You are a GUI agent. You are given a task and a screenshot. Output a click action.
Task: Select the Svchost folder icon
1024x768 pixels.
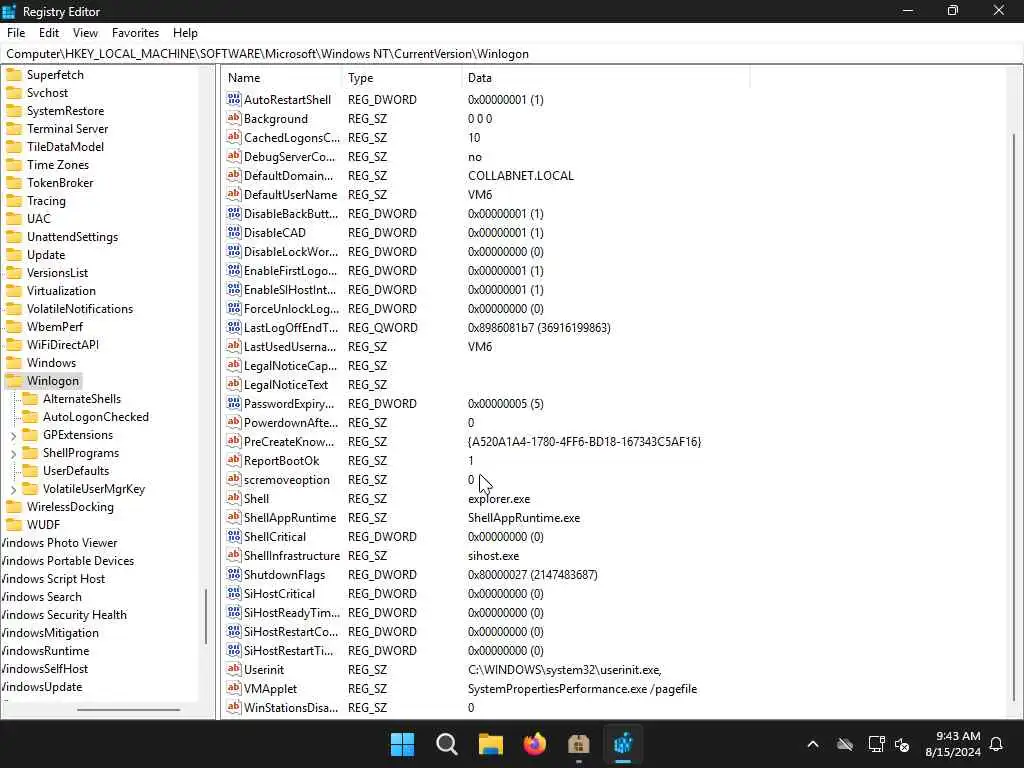[14, 93]
